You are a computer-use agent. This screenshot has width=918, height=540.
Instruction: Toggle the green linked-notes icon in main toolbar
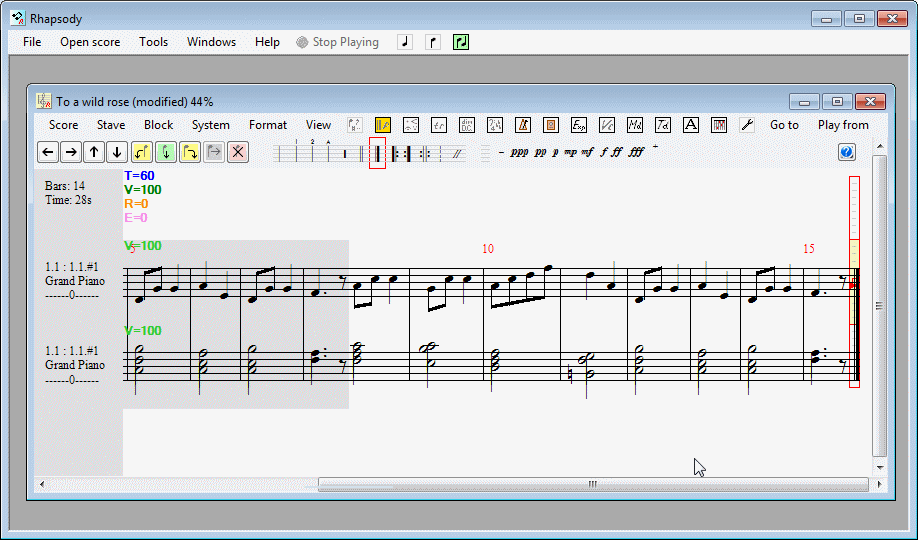(461, 42)
